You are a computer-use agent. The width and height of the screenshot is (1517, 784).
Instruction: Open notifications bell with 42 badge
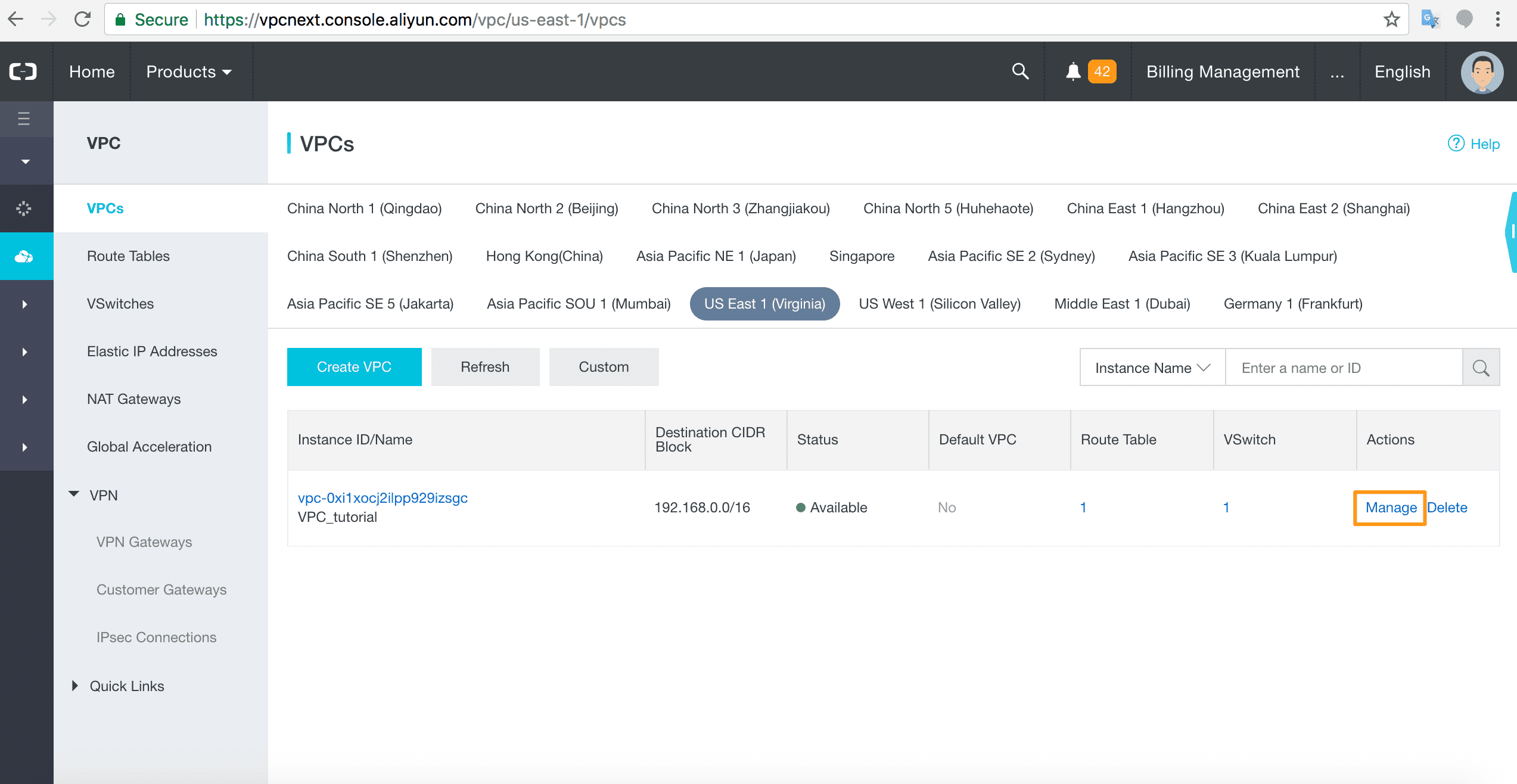pos(1090,71)
